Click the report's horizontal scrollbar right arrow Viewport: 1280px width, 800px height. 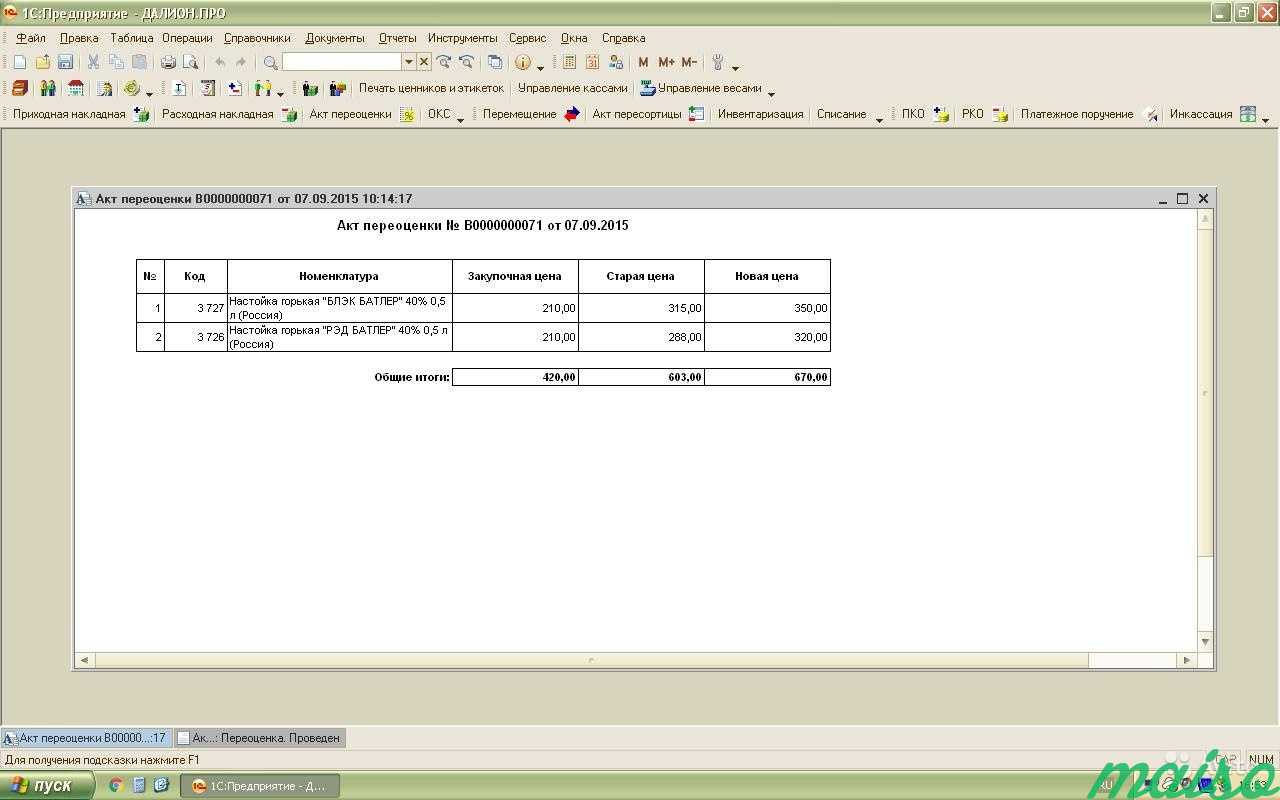1187,660
